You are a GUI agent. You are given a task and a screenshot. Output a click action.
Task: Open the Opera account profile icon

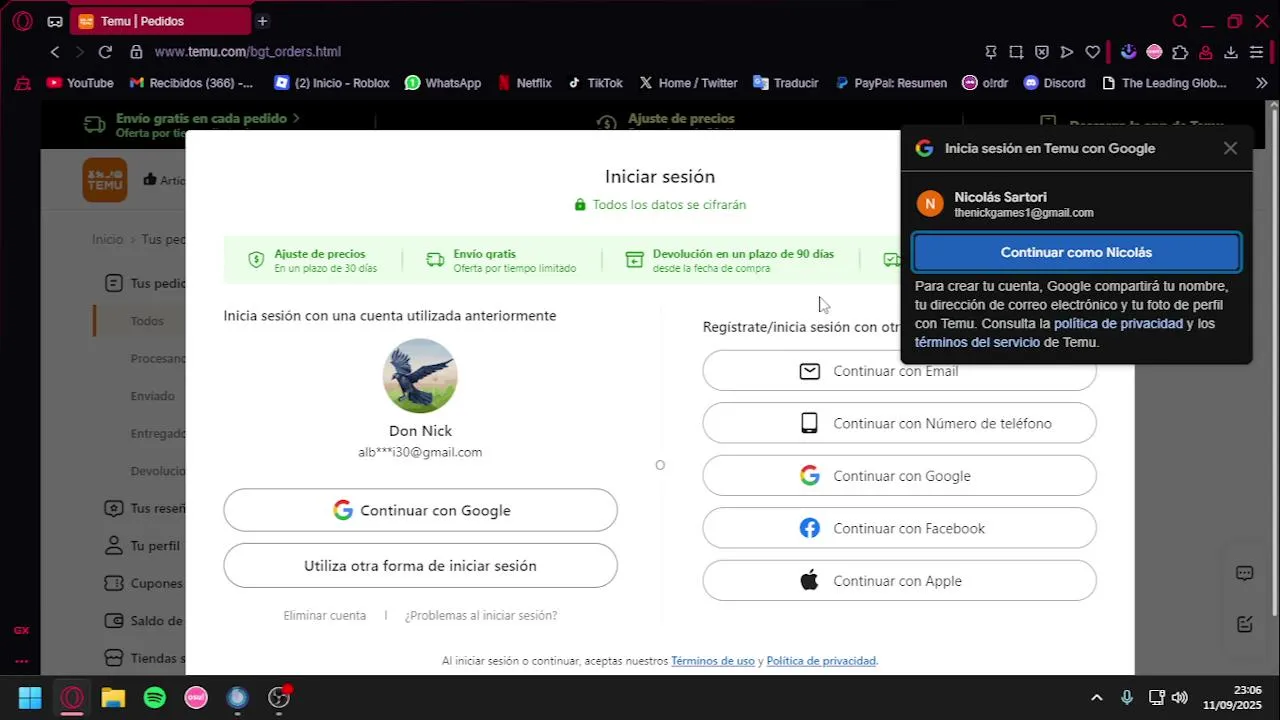(x=1206, y=52)
